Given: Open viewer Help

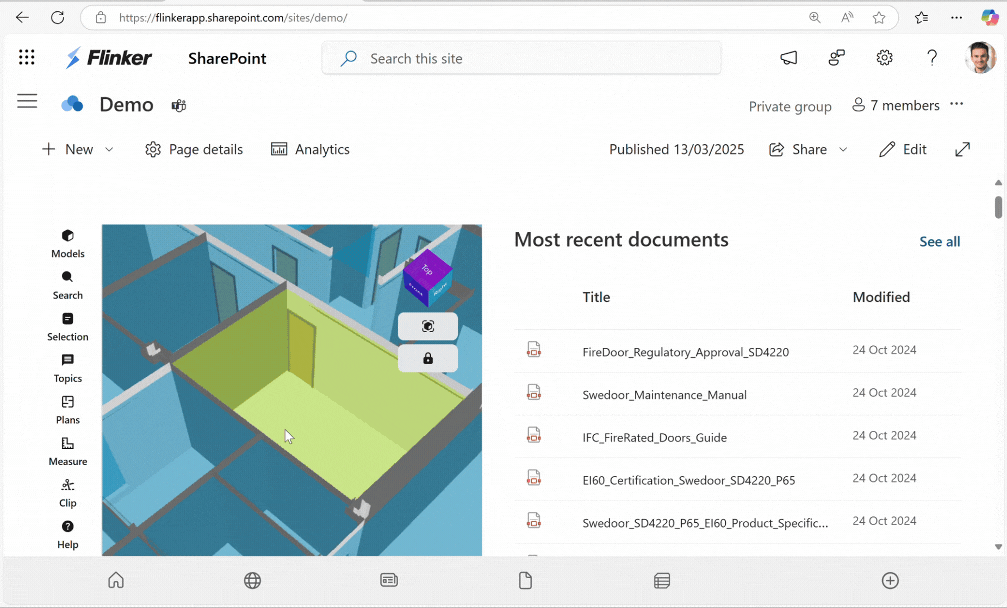Looking at the screenshot, I should [67, 535].
